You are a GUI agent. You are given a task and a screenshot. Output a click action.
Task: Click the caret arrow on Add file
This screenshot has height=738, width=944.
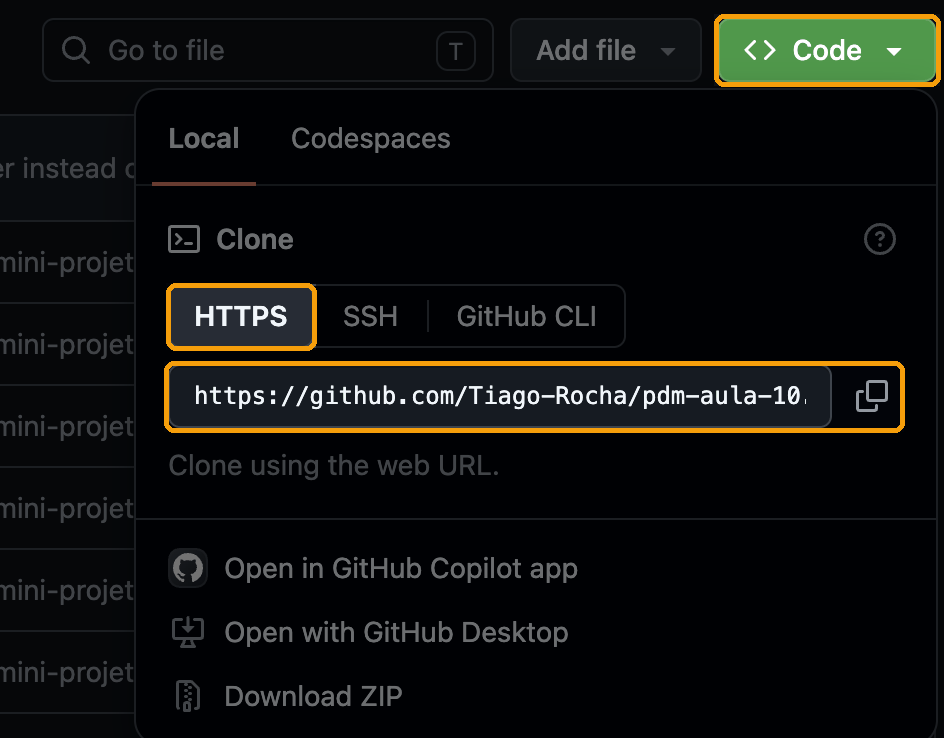[668, 52]
